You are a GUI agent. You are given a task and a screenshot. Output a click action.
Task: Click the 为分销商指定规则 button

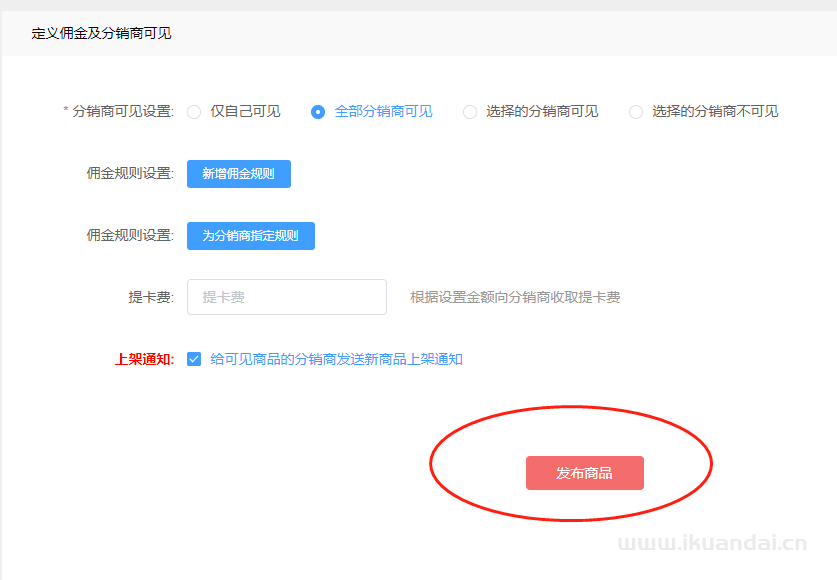251,236
